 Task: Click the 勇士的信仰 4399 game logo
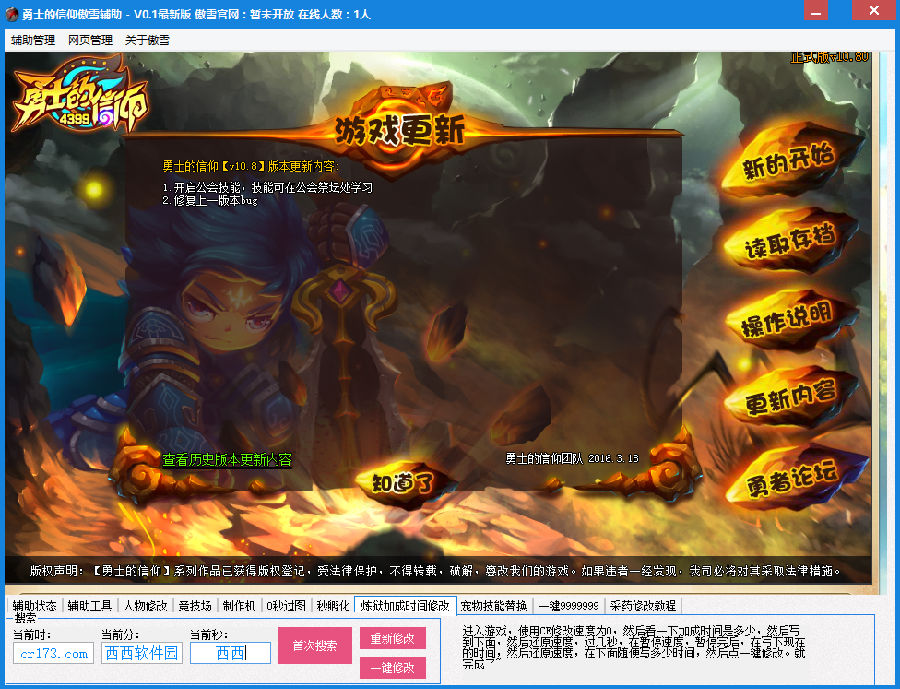point(80,95)
